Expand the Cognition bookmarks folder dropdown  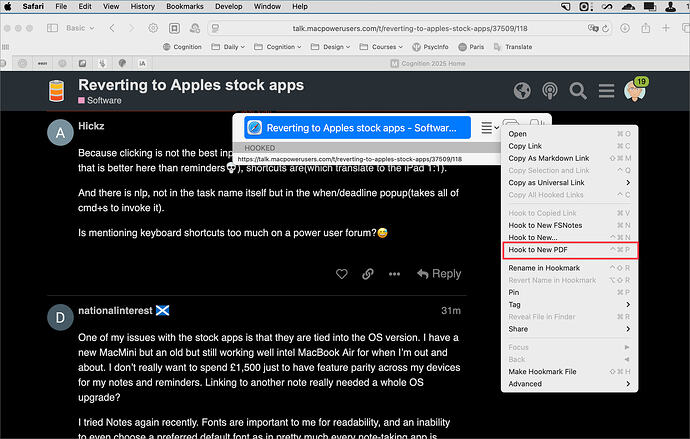(x=278, y=47)
